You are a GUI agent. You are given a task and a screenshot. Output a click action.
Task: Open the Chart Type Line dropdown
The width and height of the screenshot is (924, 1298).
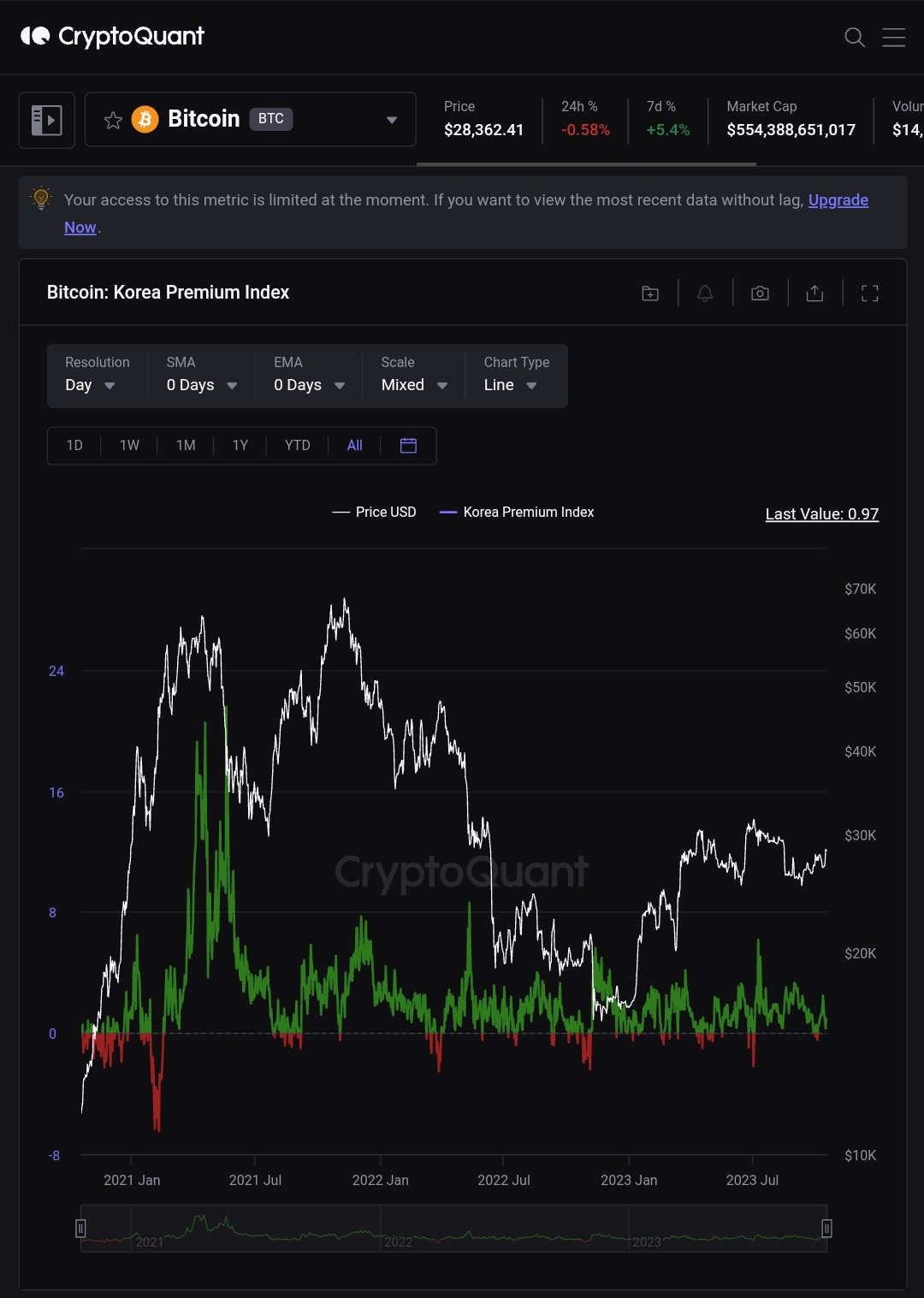(516, 375)
